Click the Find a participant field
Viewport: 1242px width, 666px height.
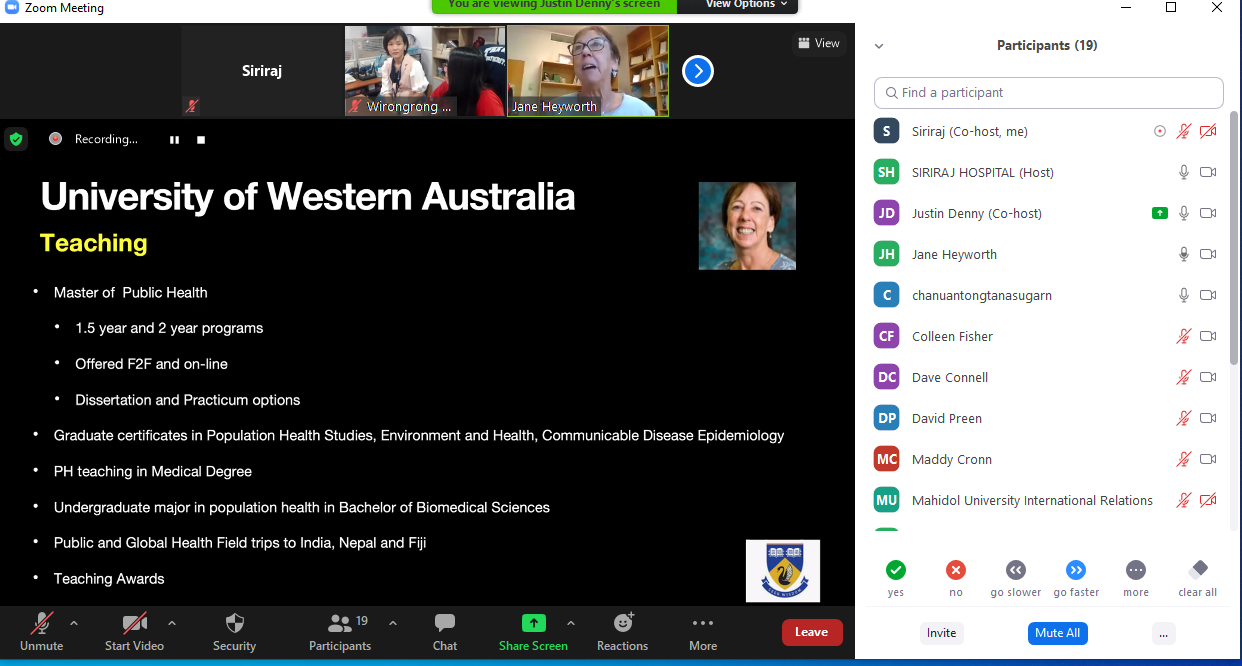[x=1048, y=92]
